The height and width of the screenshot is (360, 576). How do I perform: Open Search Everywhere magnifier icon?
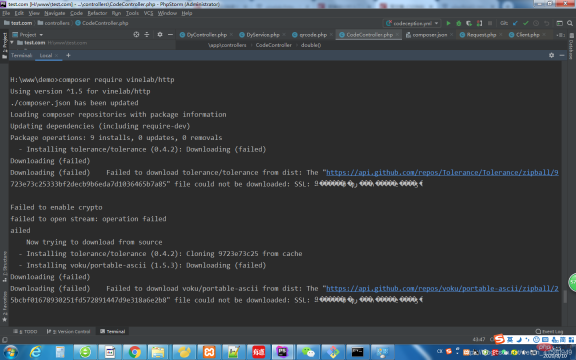pos(570,23)
